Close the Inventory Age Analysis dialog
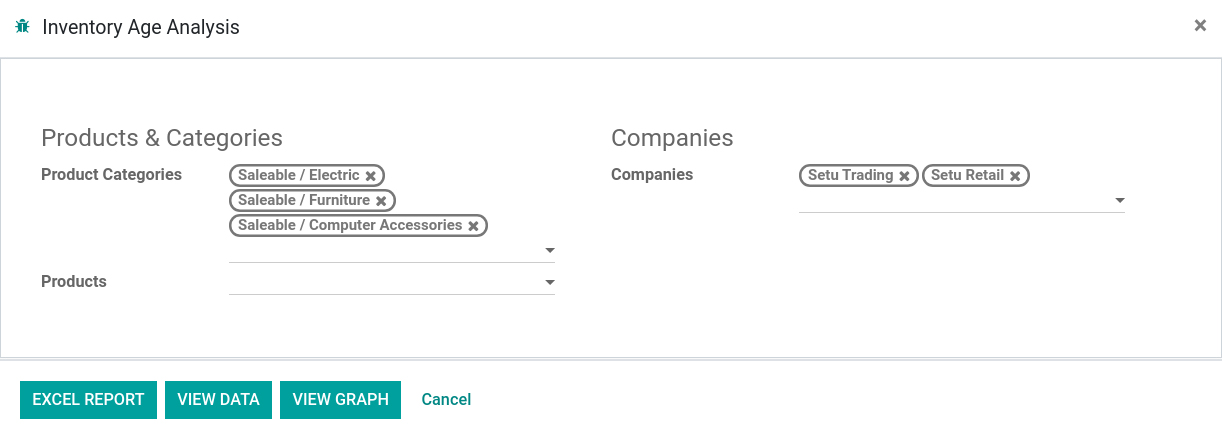Viewport: 1222px width, 444px height. coord(1200,26)
